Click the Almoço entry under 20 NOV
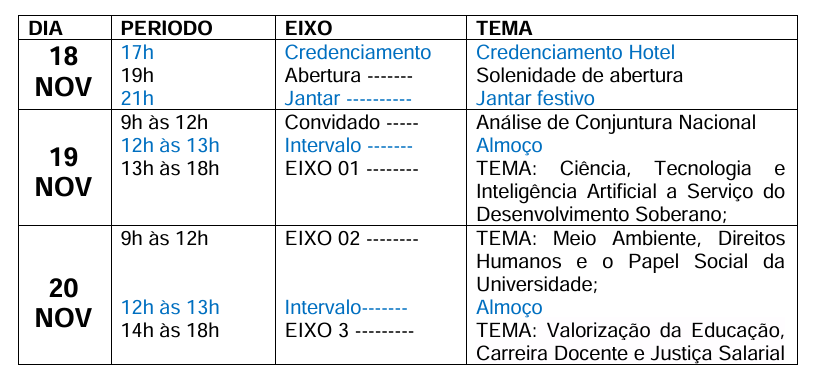813x378 pixels. click(509, 307)
